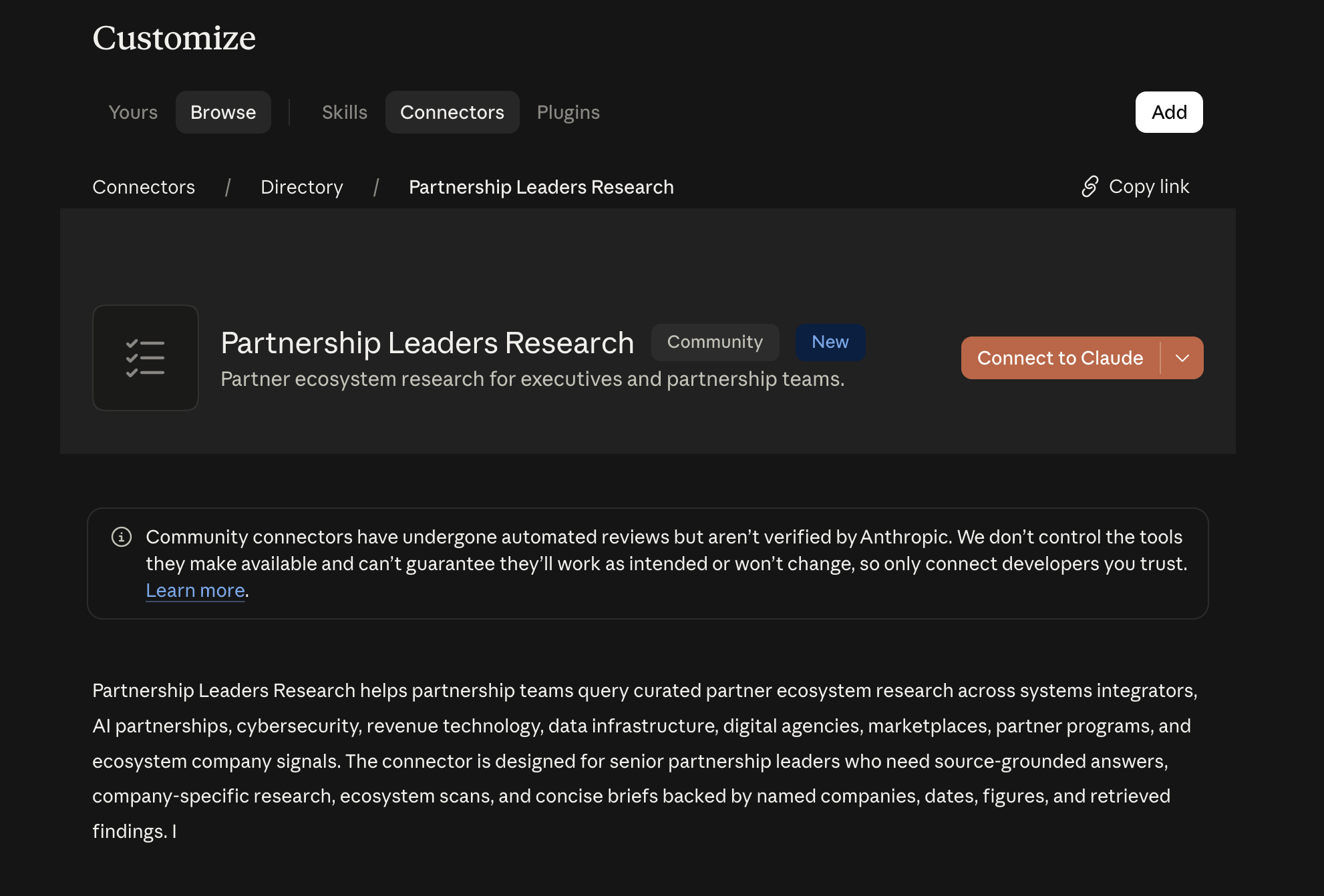Select the Connectors tab

452,112
